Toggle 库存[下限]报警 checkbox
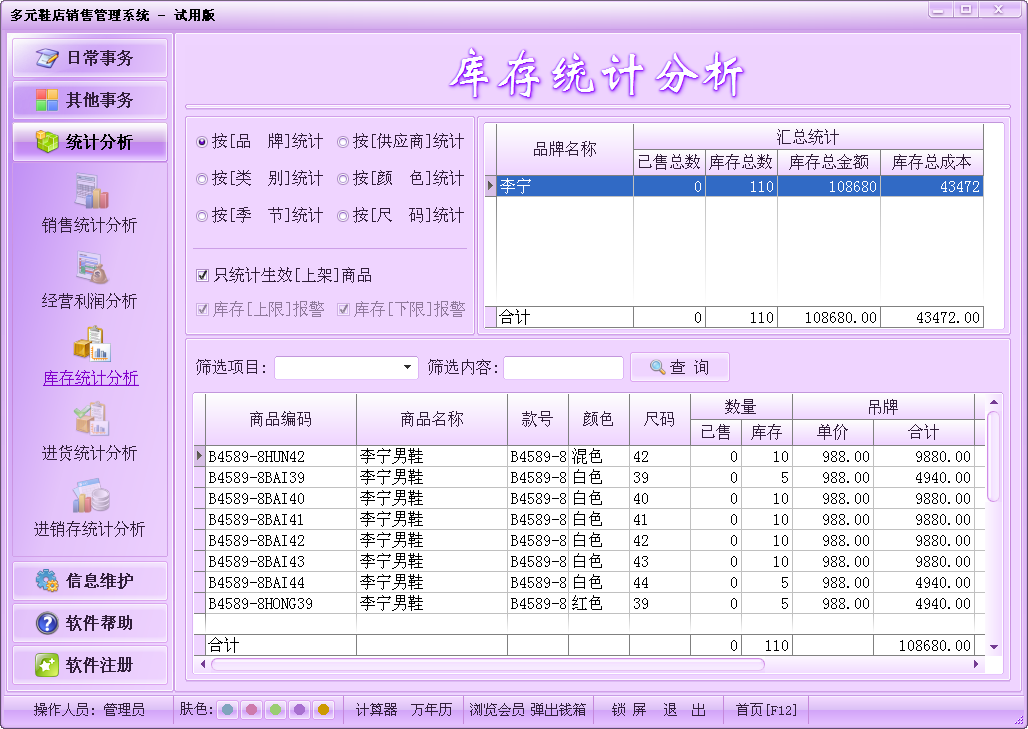The height and width of the screenshot is (729, 1028). (343, 309)
